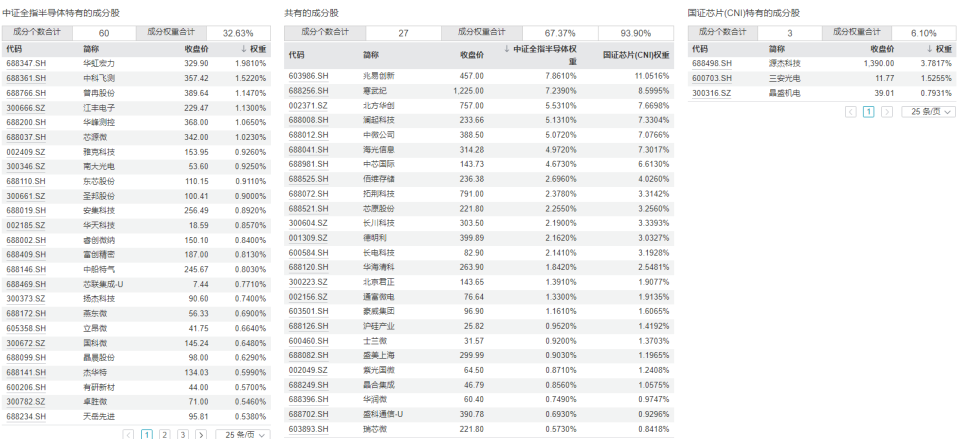Click the 1,225.00 closing price cell
This screenshot has width=960, height=439.
[x=468, y=91]
